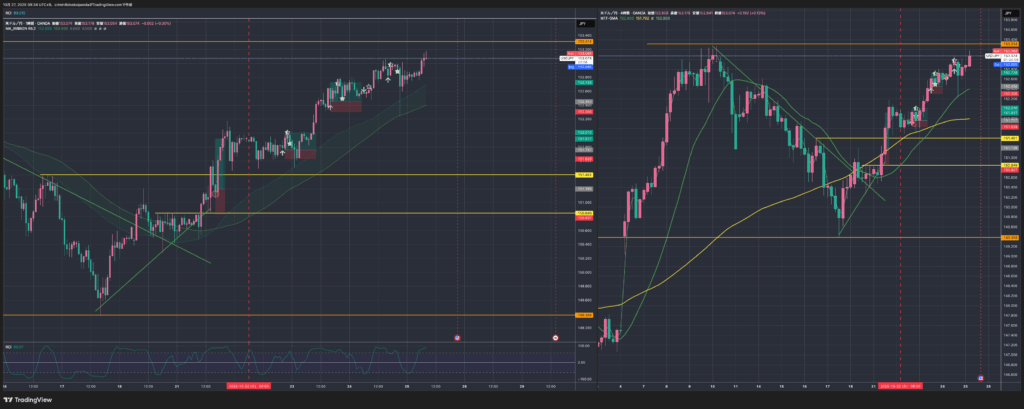1024x409 pixels.
Task: Click the TradingView logo at bottom left
Action: pos(28,398)
